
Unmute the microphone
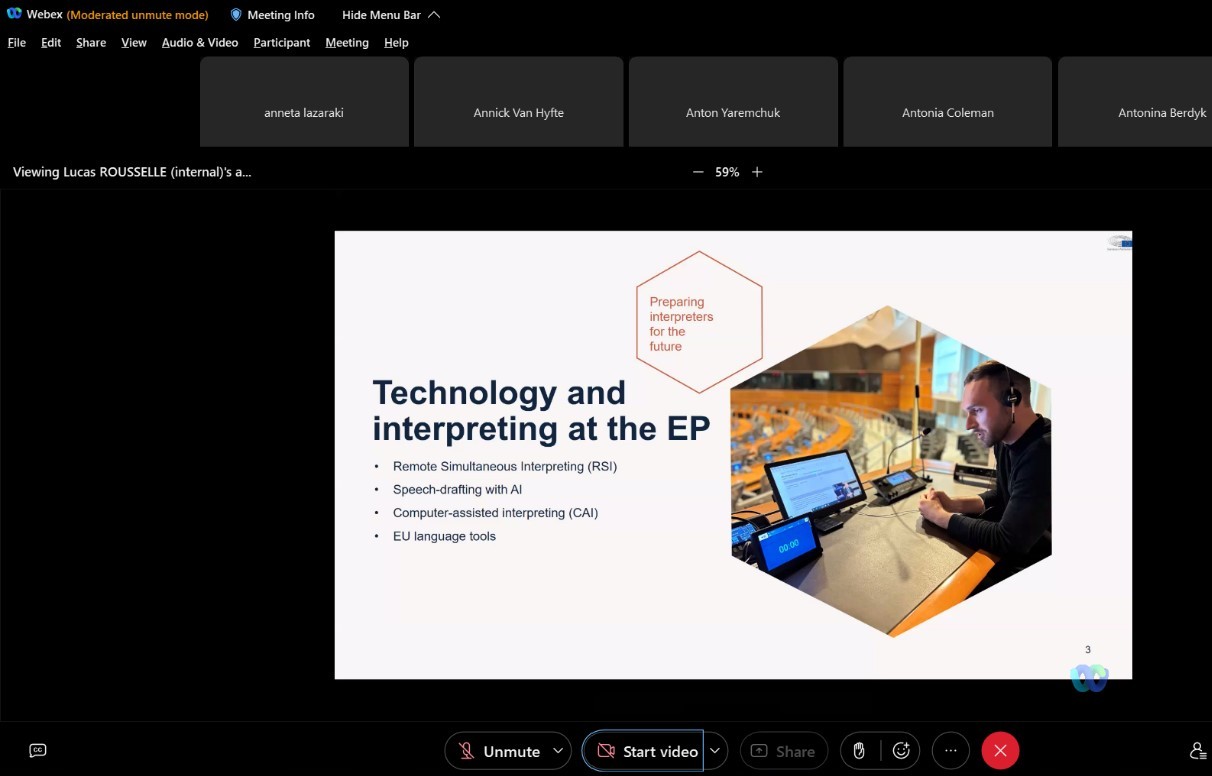coord(498,751)
